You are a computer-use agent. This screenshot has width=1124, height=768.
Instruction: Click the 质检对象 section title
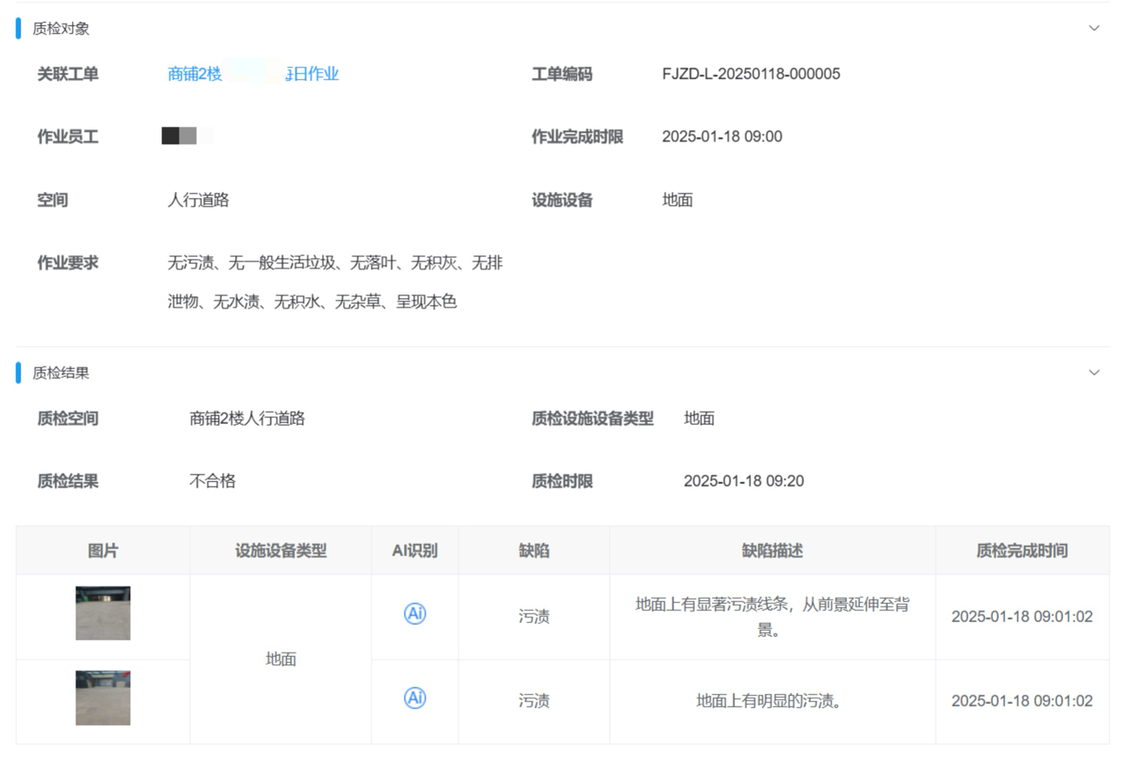click(x=61, y=29)
